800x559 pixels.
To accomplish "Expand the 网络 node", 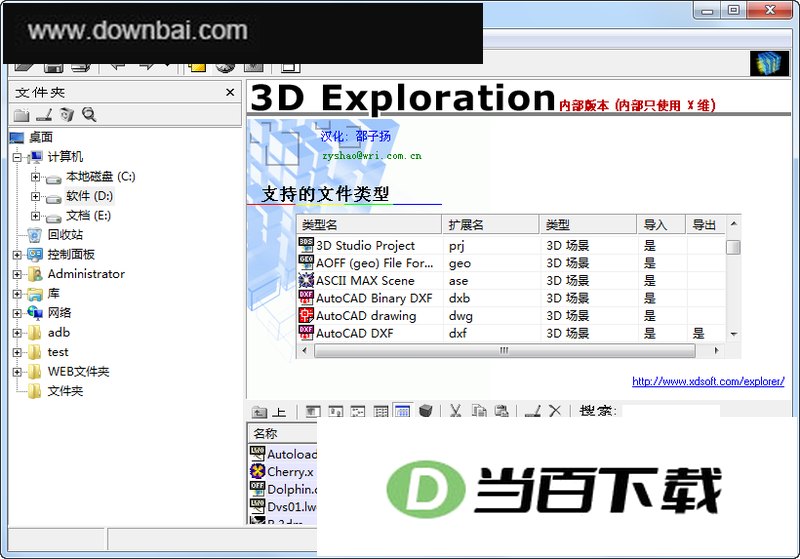I will tap(17, 313).
